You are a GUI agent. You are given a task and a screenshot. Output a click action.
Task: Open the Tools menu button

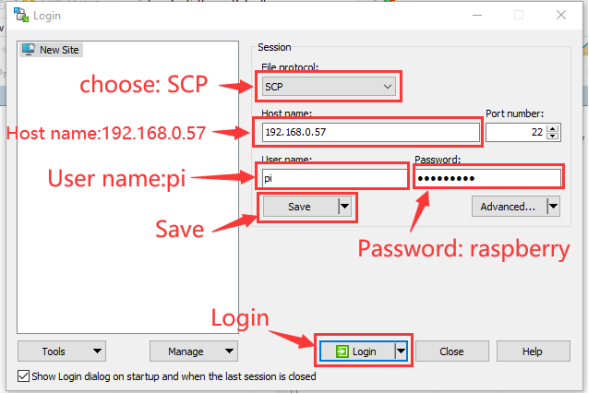point(62,351)
